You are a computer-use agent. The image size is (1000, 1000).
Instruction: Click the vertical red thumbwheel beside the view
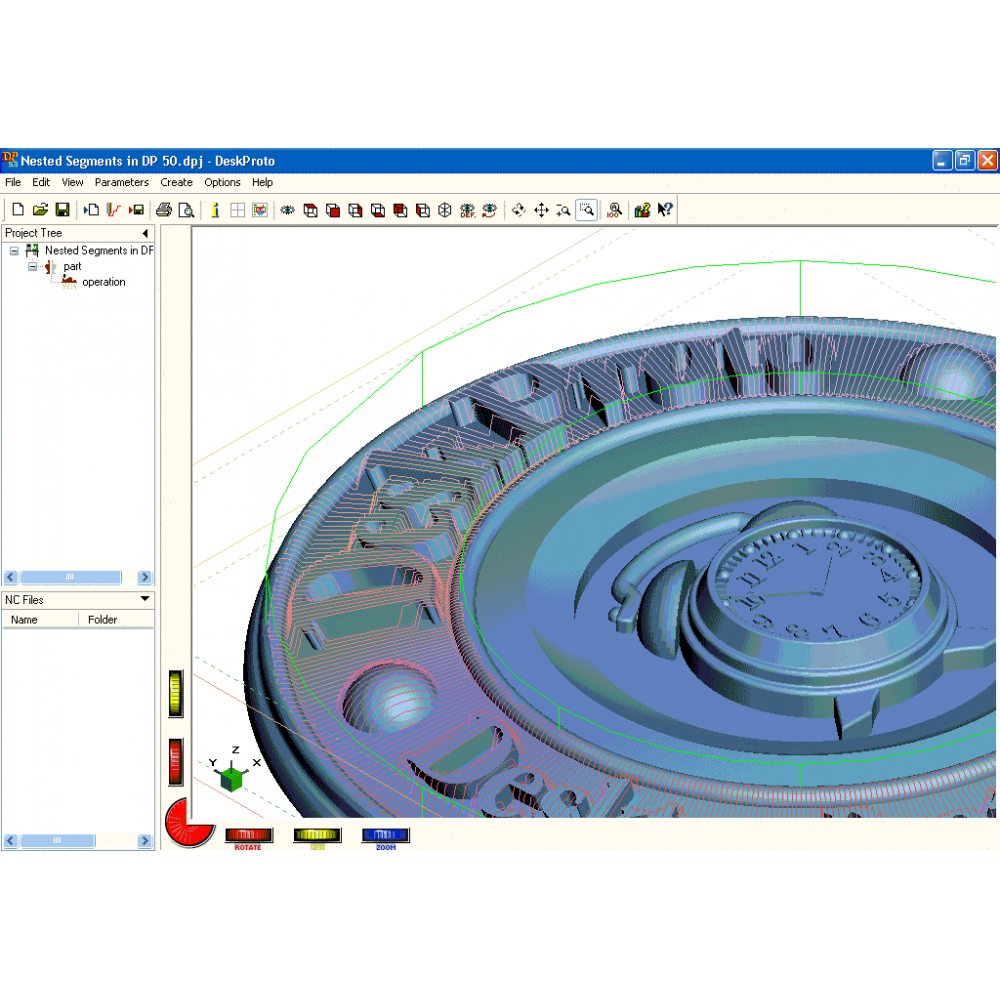[x=176, y=761]
